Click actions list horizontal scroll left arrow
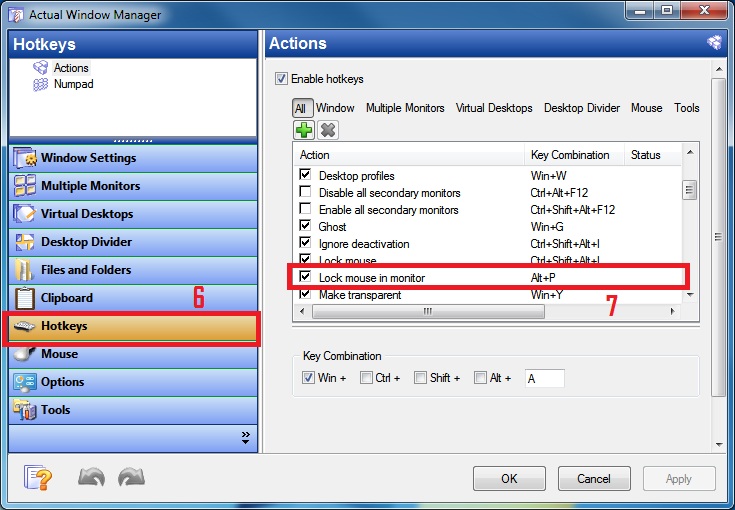 tap(302, 311)
